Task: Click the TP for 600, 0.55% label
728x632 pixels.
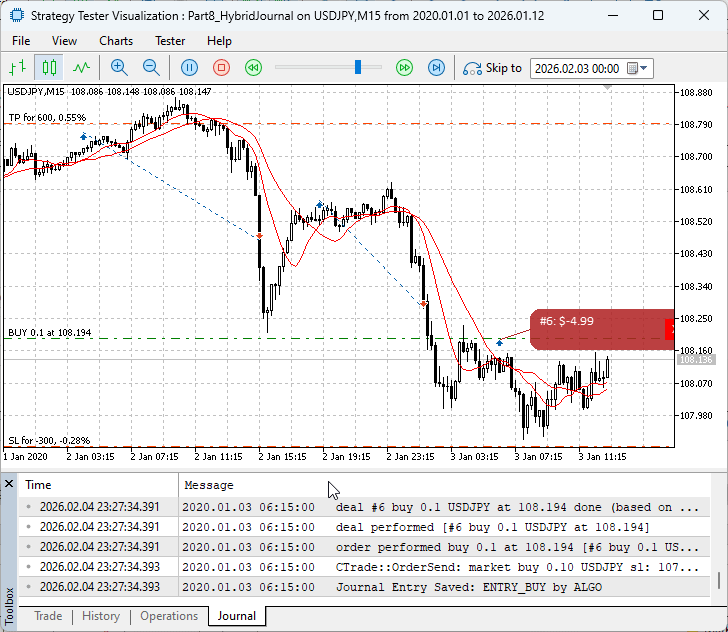Action: point(47,117)
